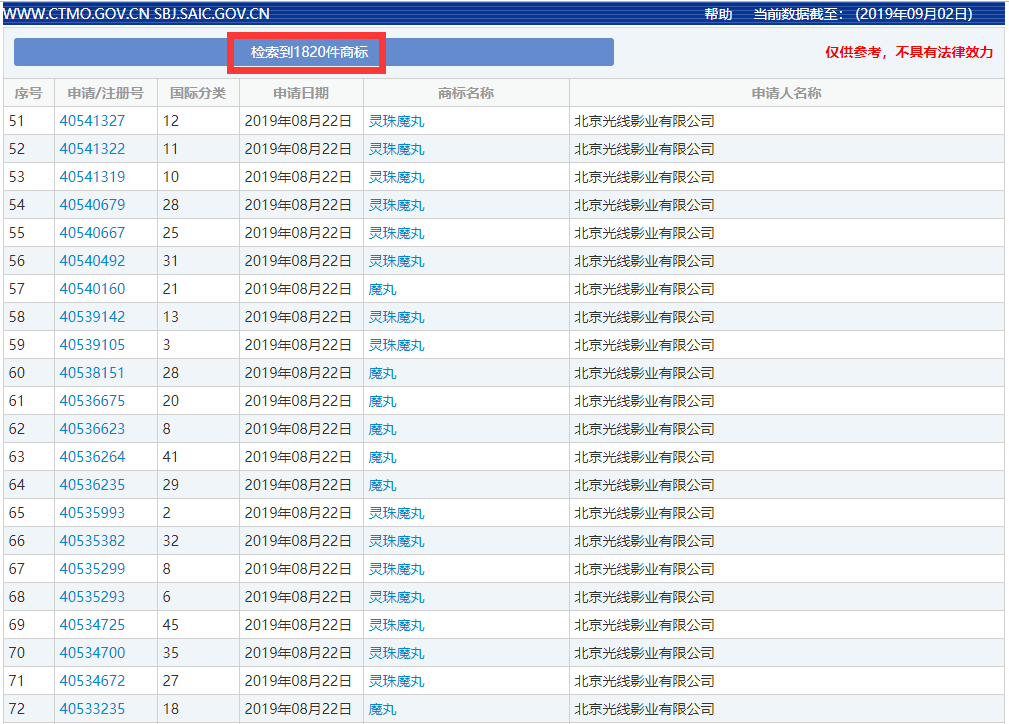Open registration number 40541322

92,149
